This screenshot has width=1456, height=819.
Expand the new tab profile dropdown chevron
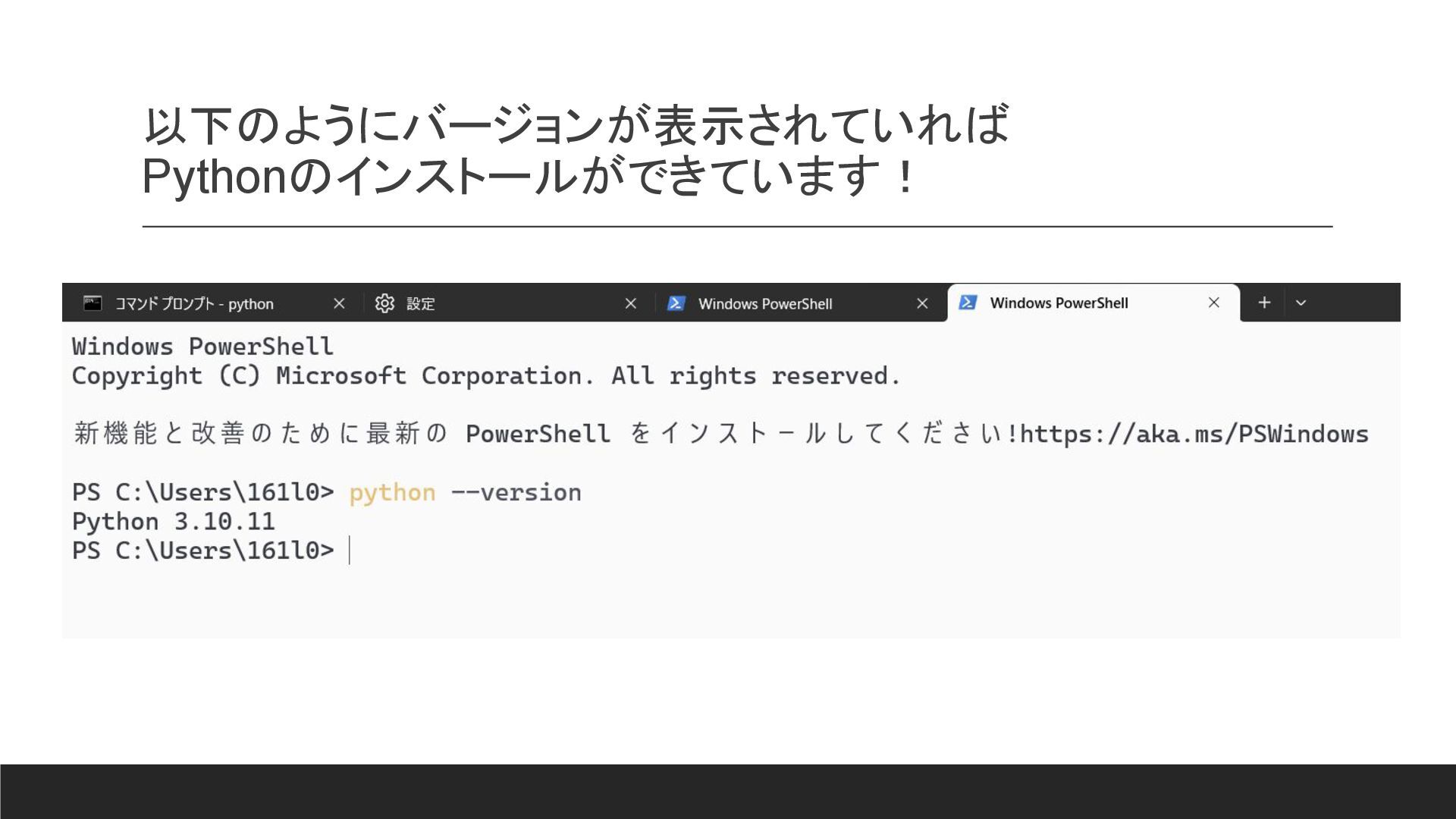tap(1301, 303)
